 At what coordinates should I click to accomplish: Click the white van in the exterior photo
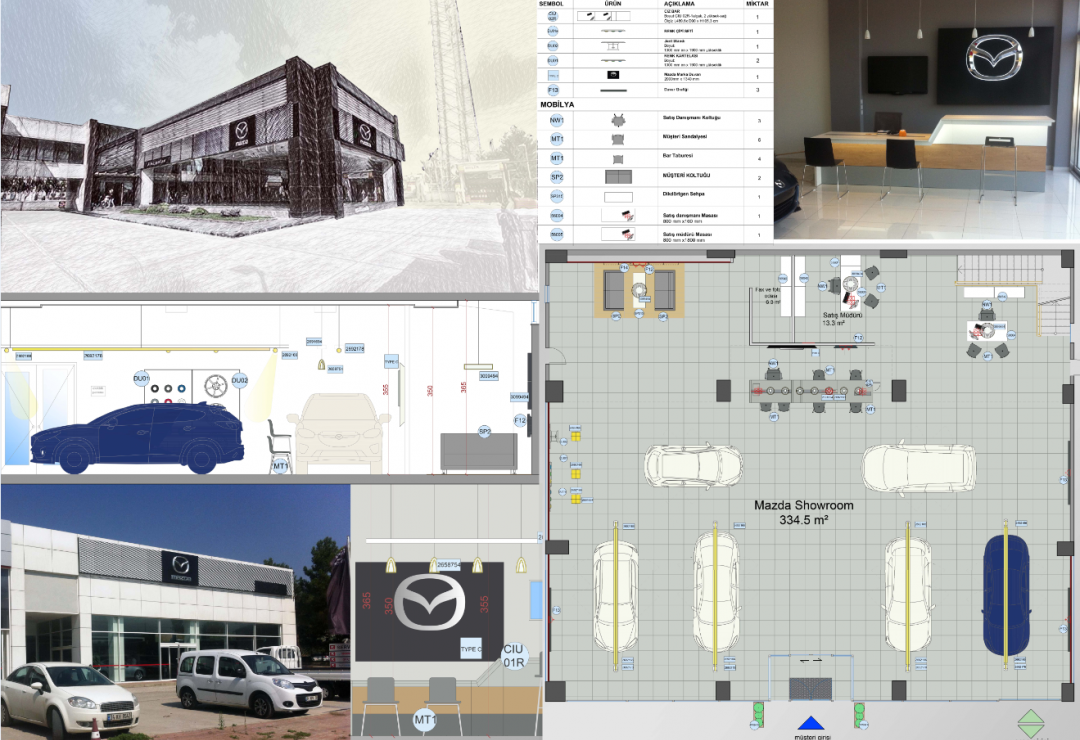(x=249, y=681)
